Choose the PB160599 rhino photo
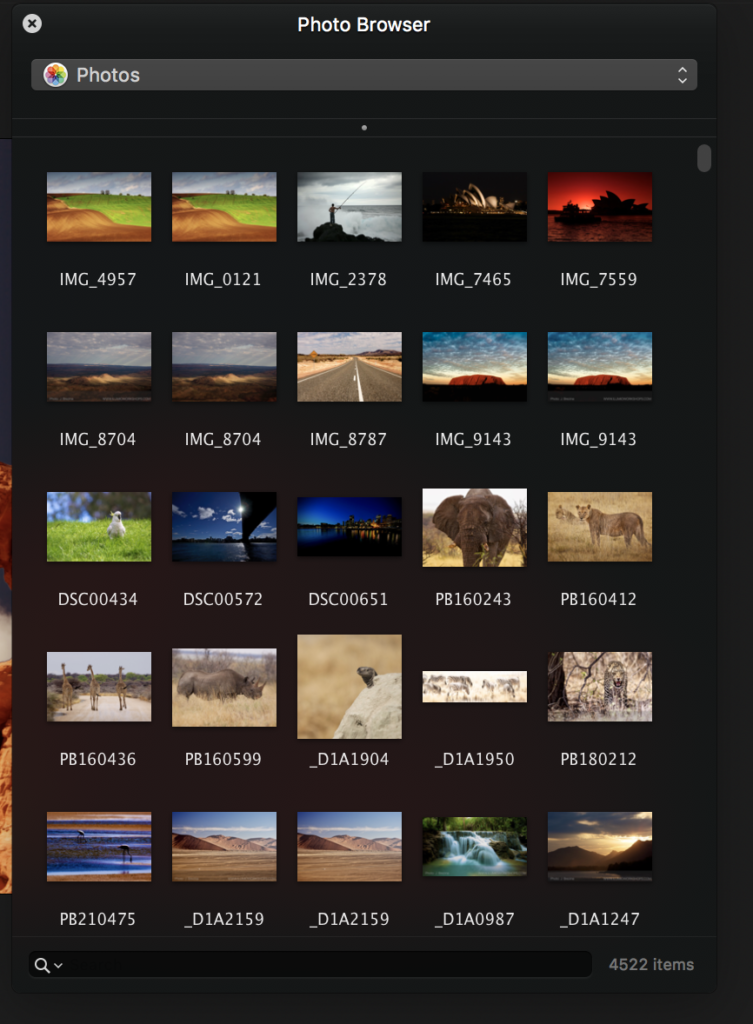This screenshot has width=753, height=1024. (x=224, y=687)
